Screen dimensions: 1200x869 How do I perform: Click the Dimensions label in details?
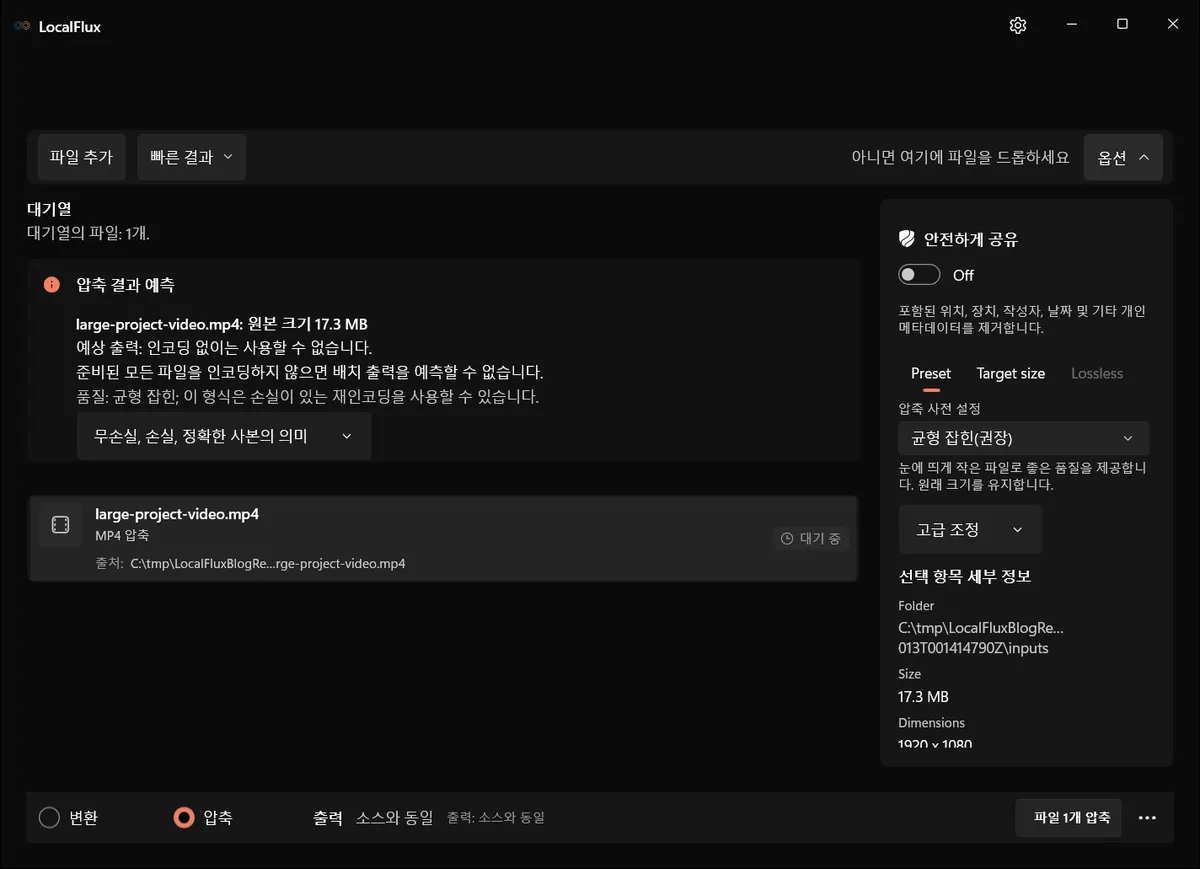click(932, 723)
